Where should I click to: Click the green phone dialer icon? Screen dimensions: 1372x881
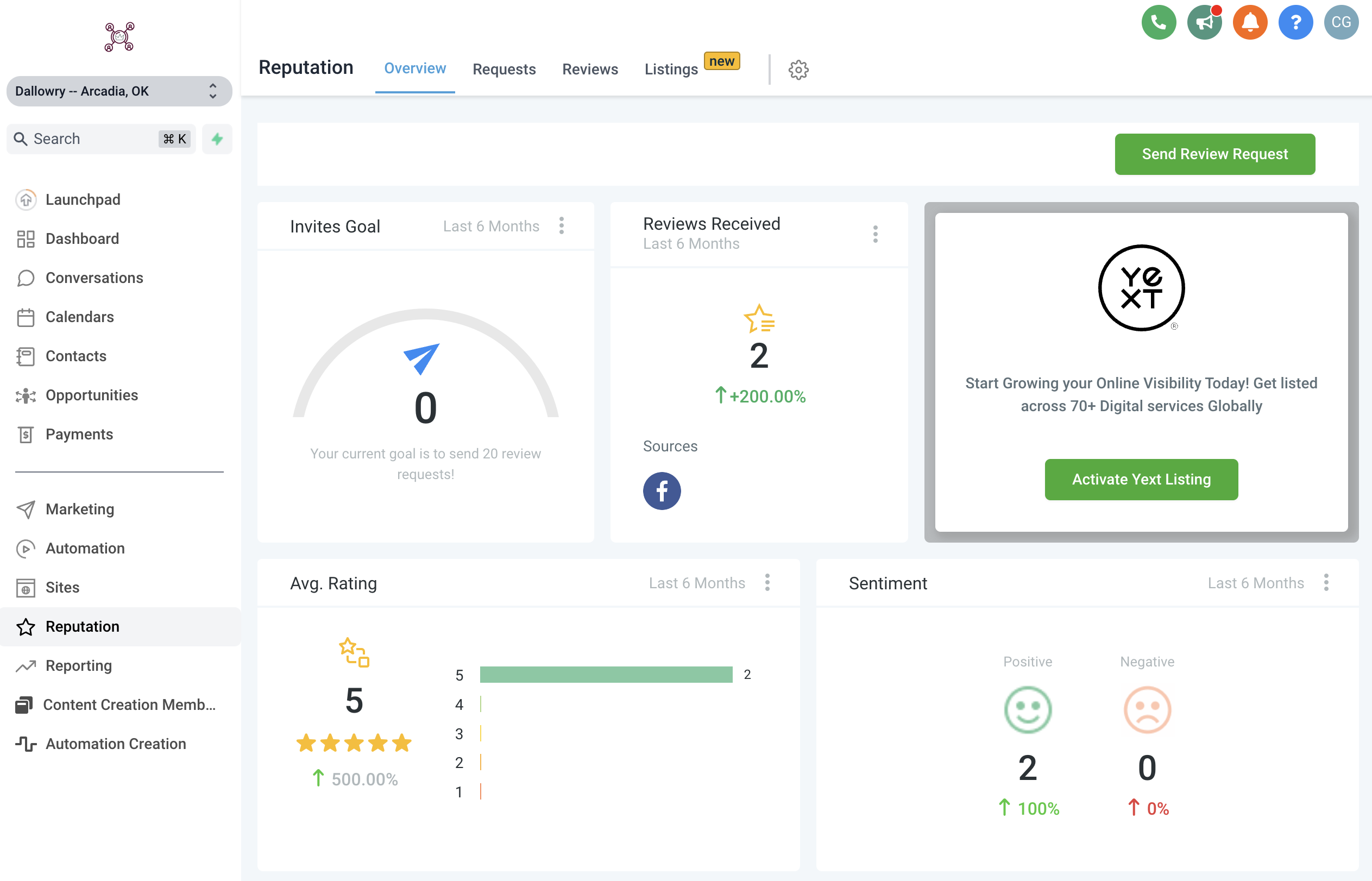(1158, 22)
